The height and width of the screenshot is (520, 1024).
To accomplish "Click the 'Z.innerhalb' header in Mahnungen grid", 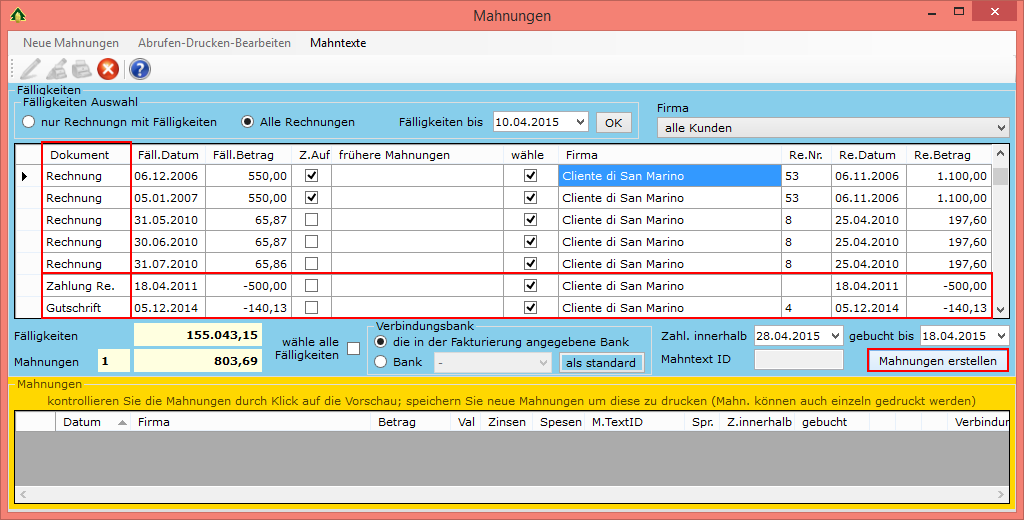I will (x=759, y=422).
